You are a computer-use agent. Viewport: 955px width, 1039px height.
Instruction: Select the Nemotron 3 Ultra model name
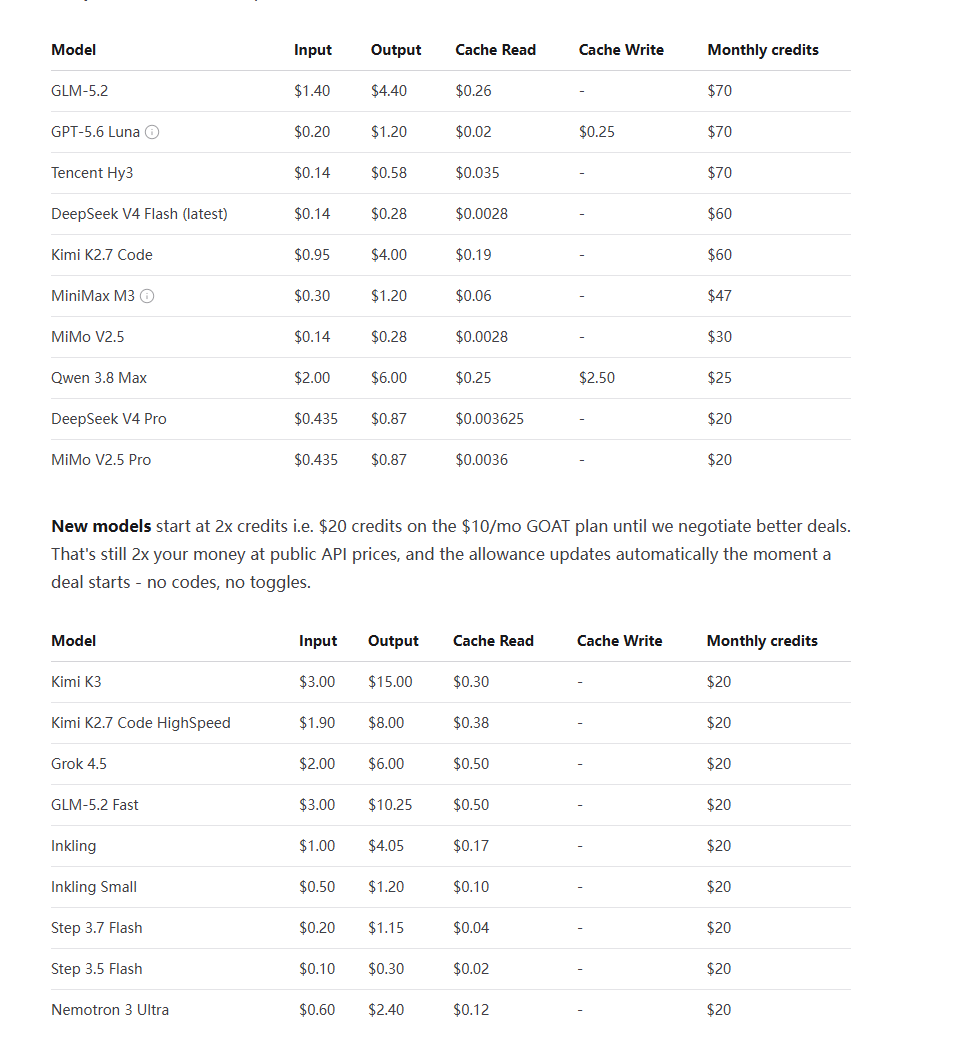click(110, 1010)
